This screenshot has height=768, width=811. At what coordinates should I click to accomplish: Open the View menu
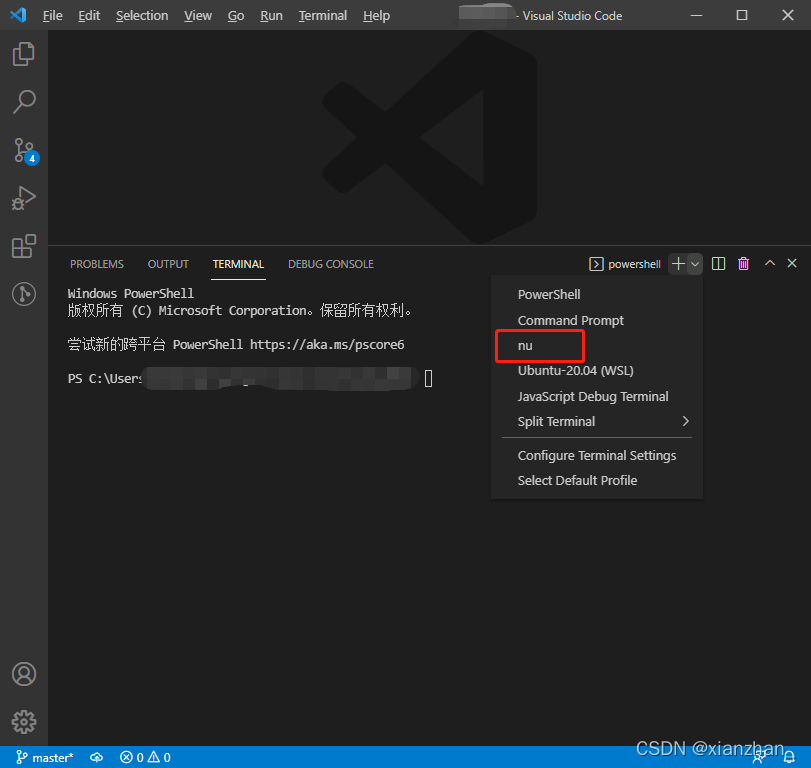tap(198, 16)
